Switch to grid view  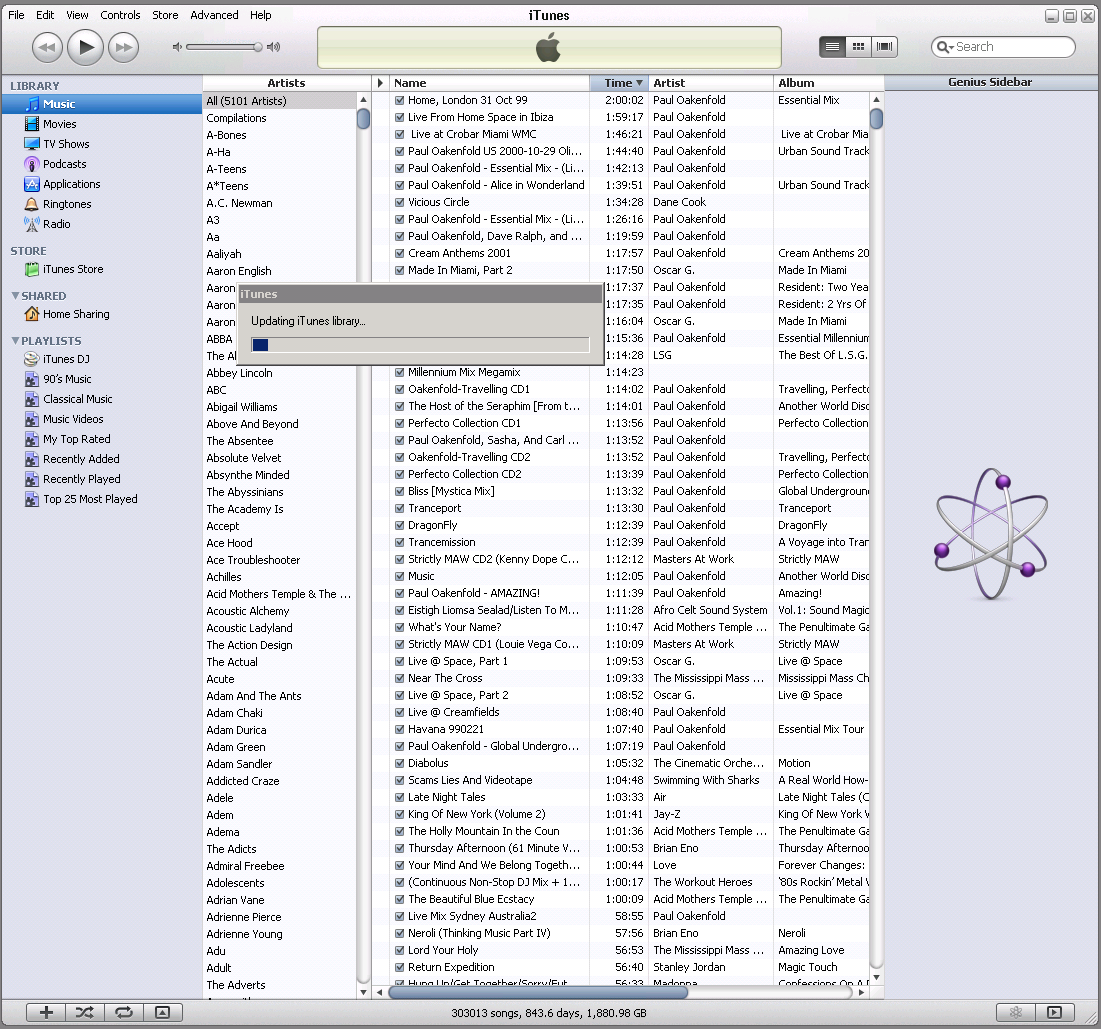click(x=858, y=47)
